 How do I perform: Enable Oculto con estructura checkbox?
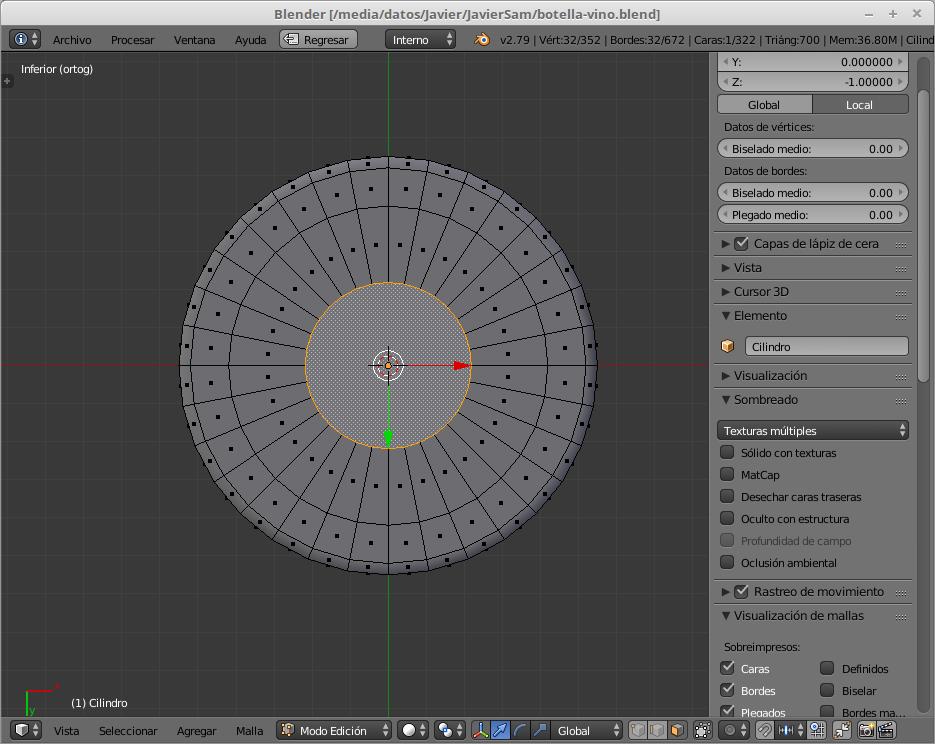(727, 518)
